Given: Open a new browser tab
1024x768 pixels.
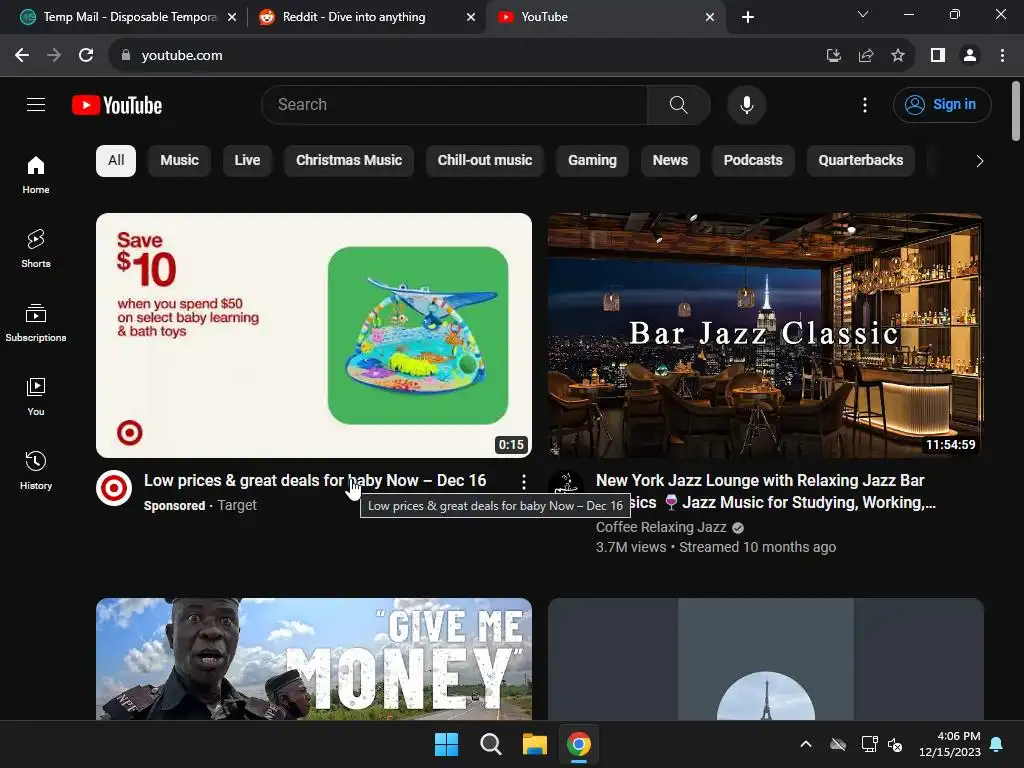Looking at the screenshot, I should (x=748, y=17).
